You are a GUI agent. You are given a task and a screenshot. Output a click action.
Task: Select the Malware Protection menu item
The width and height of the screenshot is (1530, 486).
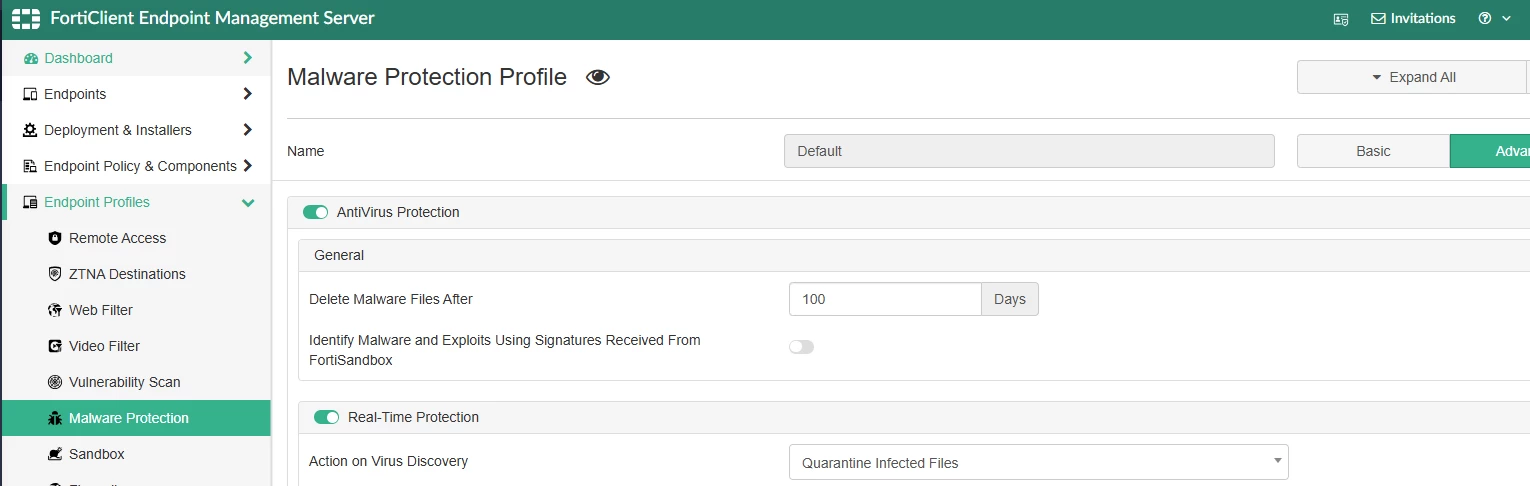(135, 418)
